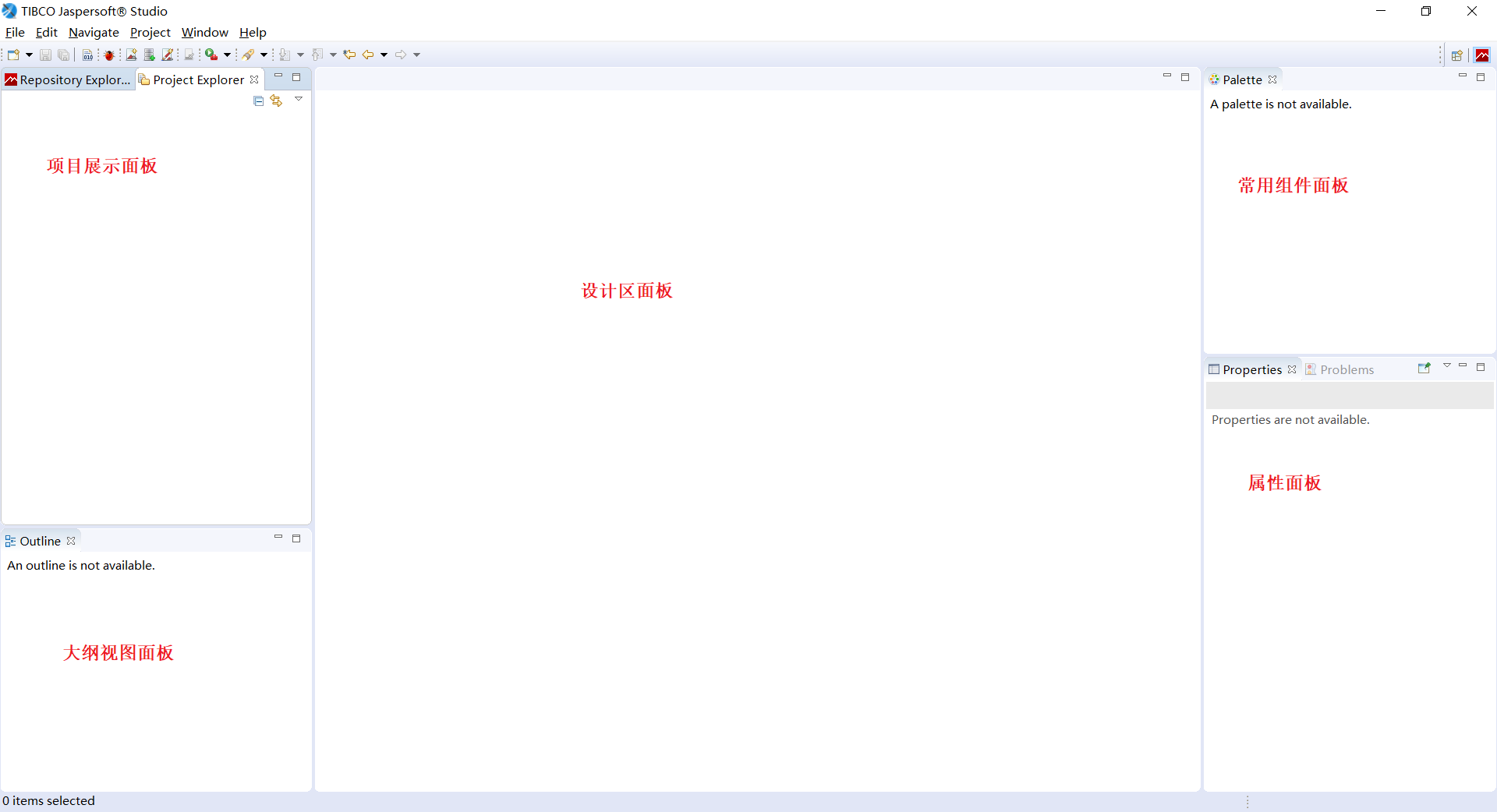
Task: Switch to the Problems tab
Action: point(1347,369)
